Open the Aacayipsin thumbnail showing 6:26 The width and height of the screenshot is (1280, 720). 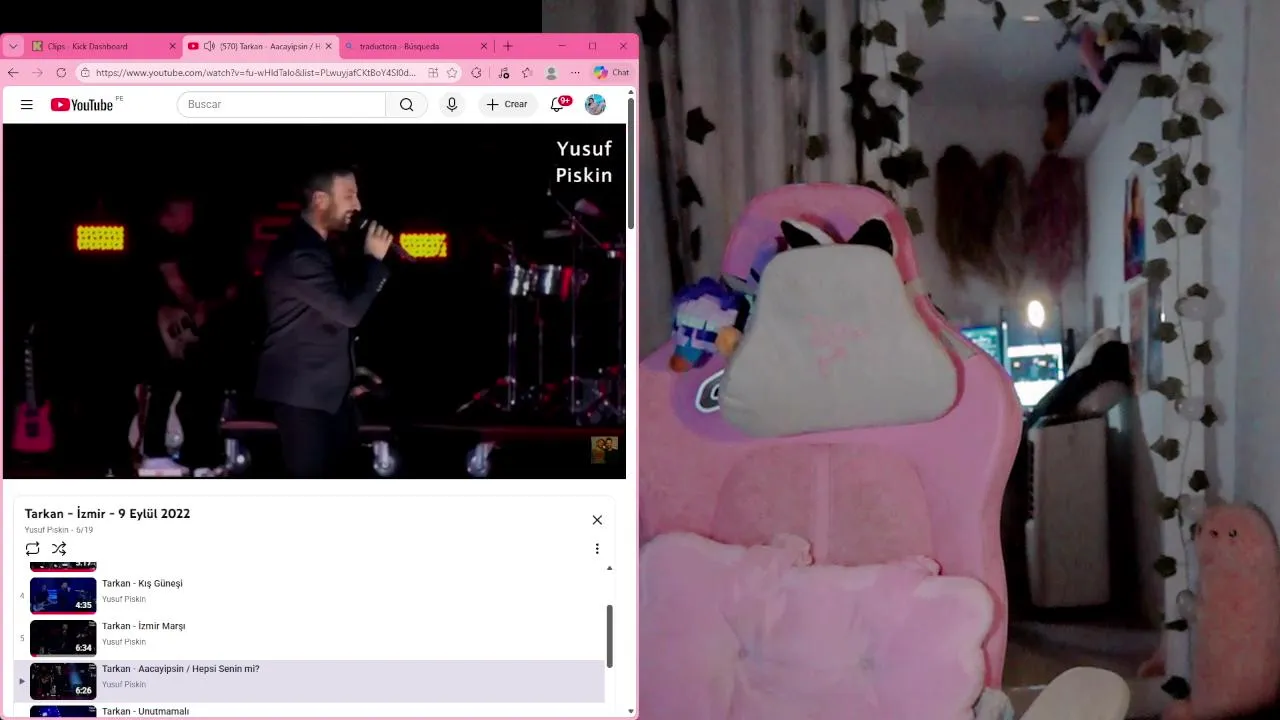tap(63, 681)
